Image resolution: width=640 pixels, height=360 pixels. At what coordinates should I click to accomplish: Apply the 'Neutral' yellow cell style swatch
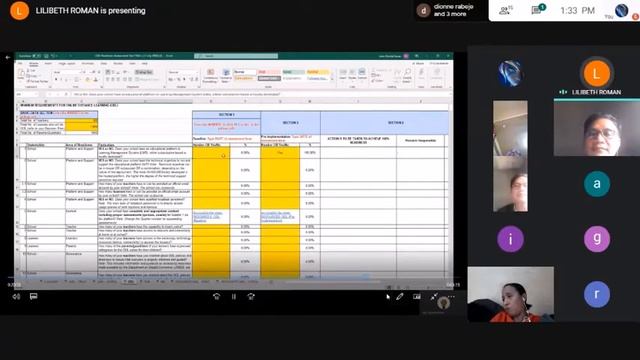click(318, 72)
